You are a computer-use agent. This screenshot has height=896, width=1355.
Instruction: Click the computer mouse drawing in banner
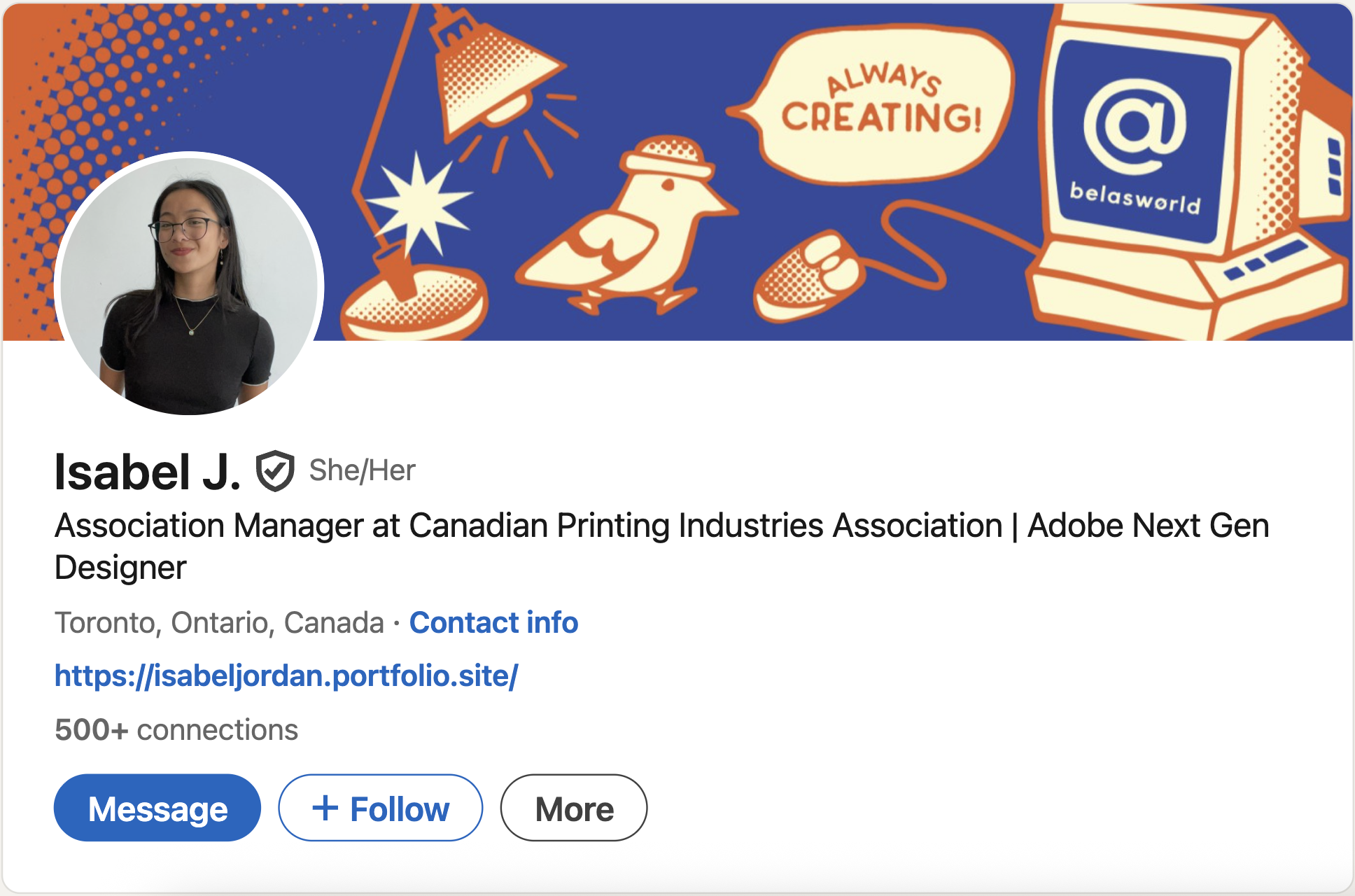[x=808, y=276]
